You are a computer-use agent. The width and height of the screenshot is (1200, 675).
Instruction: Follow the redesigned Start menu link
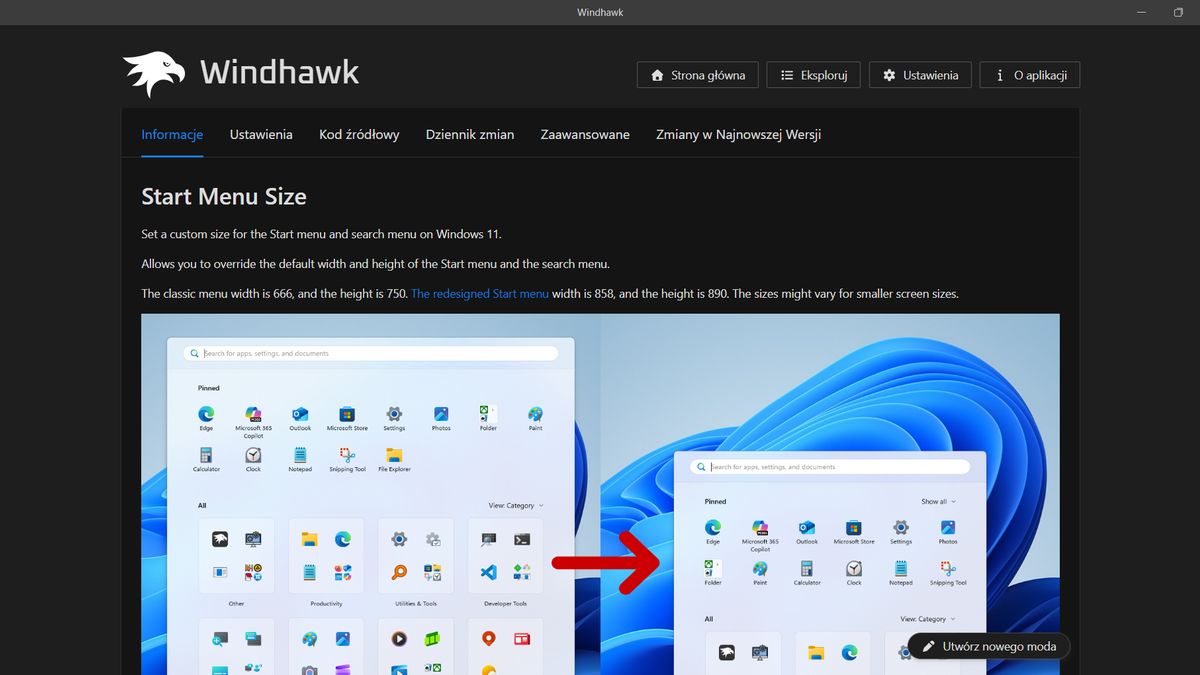480,294
